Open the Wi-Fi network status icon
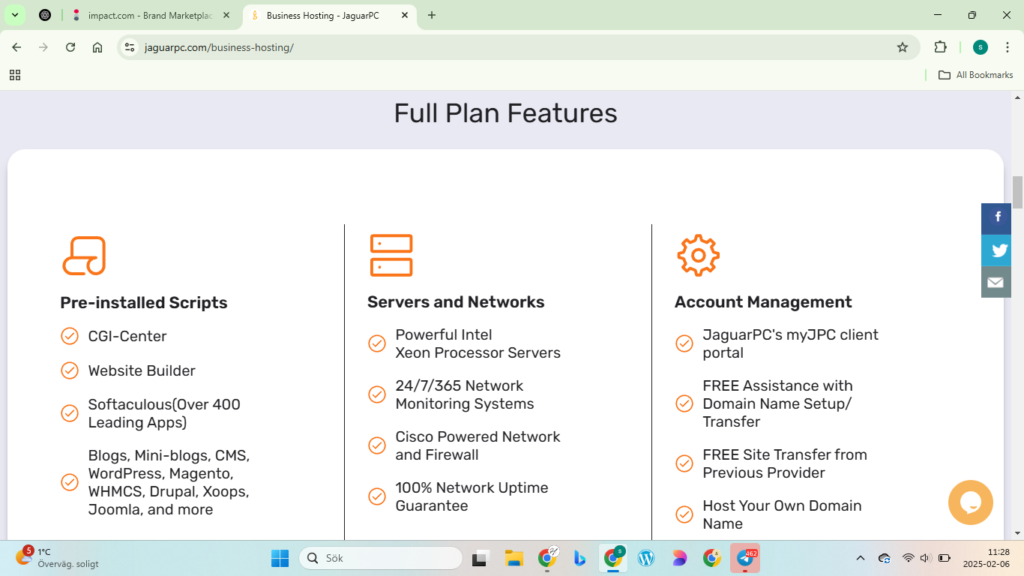The width and height of the screenshot is (1024, 576). click(908, 558)
